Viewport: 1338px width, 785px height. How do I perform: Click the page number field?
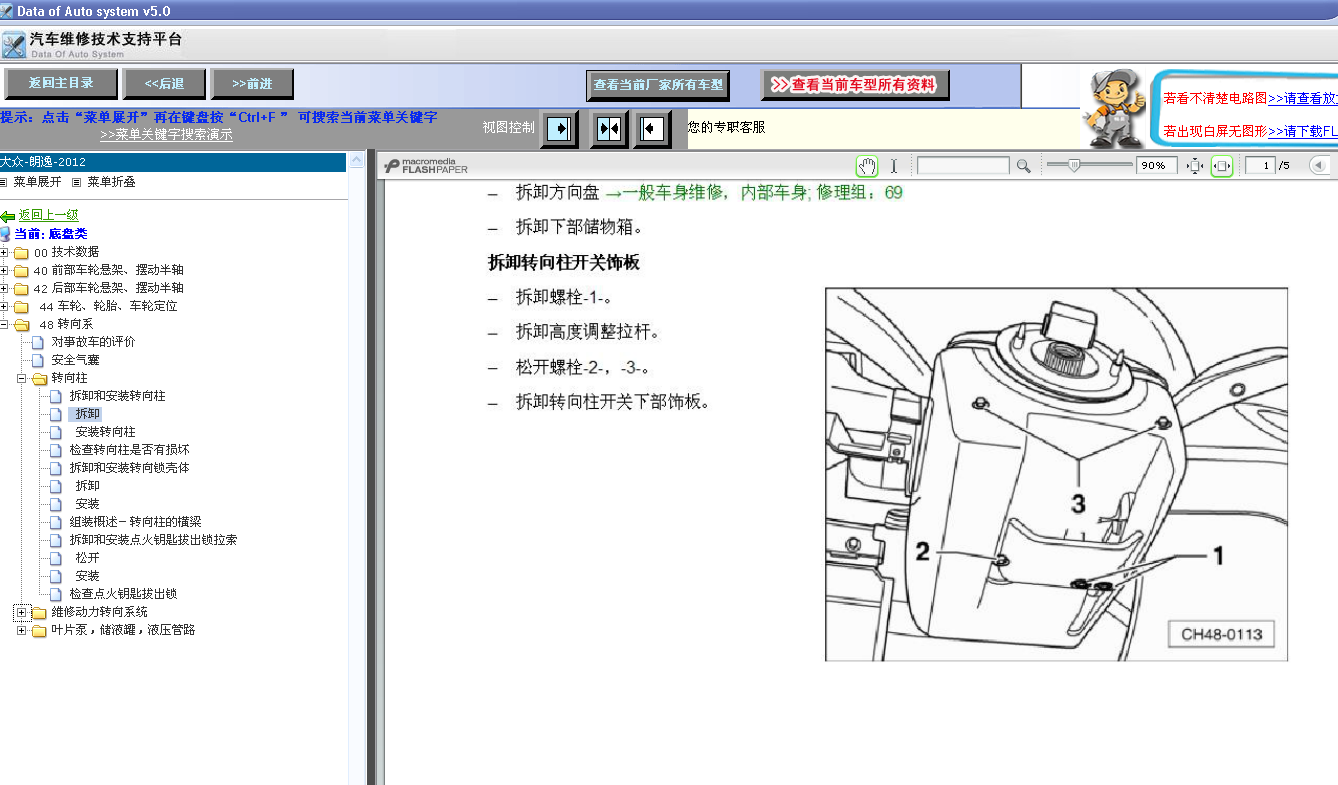pyautogui.click(x=1259, y=166)
